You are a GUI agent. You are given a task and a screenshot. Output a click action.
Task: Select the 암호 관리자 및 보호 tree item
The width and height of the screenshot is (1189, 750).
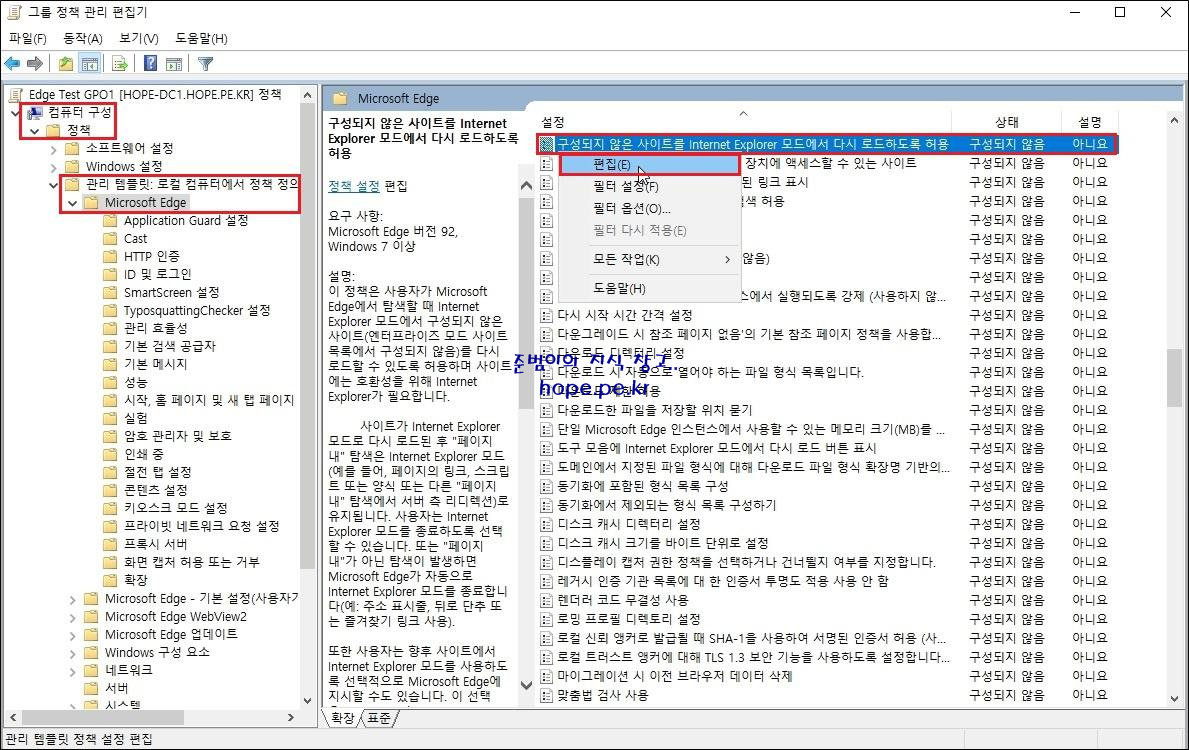pos(177,436)
